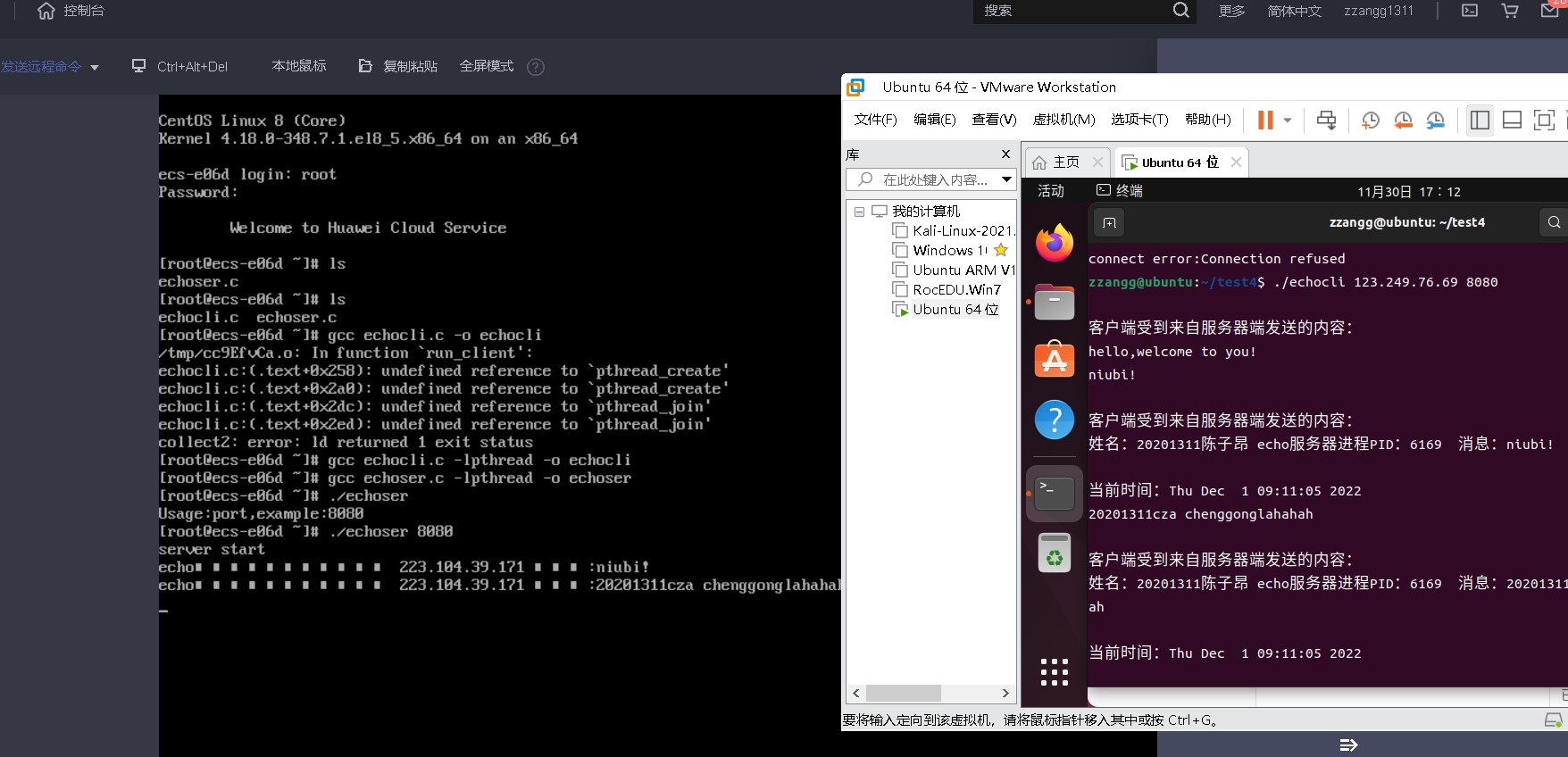Screen dimensions: 1568x757
Task: Open the shopping cart icon
Action: click(x=1510, y=11)
